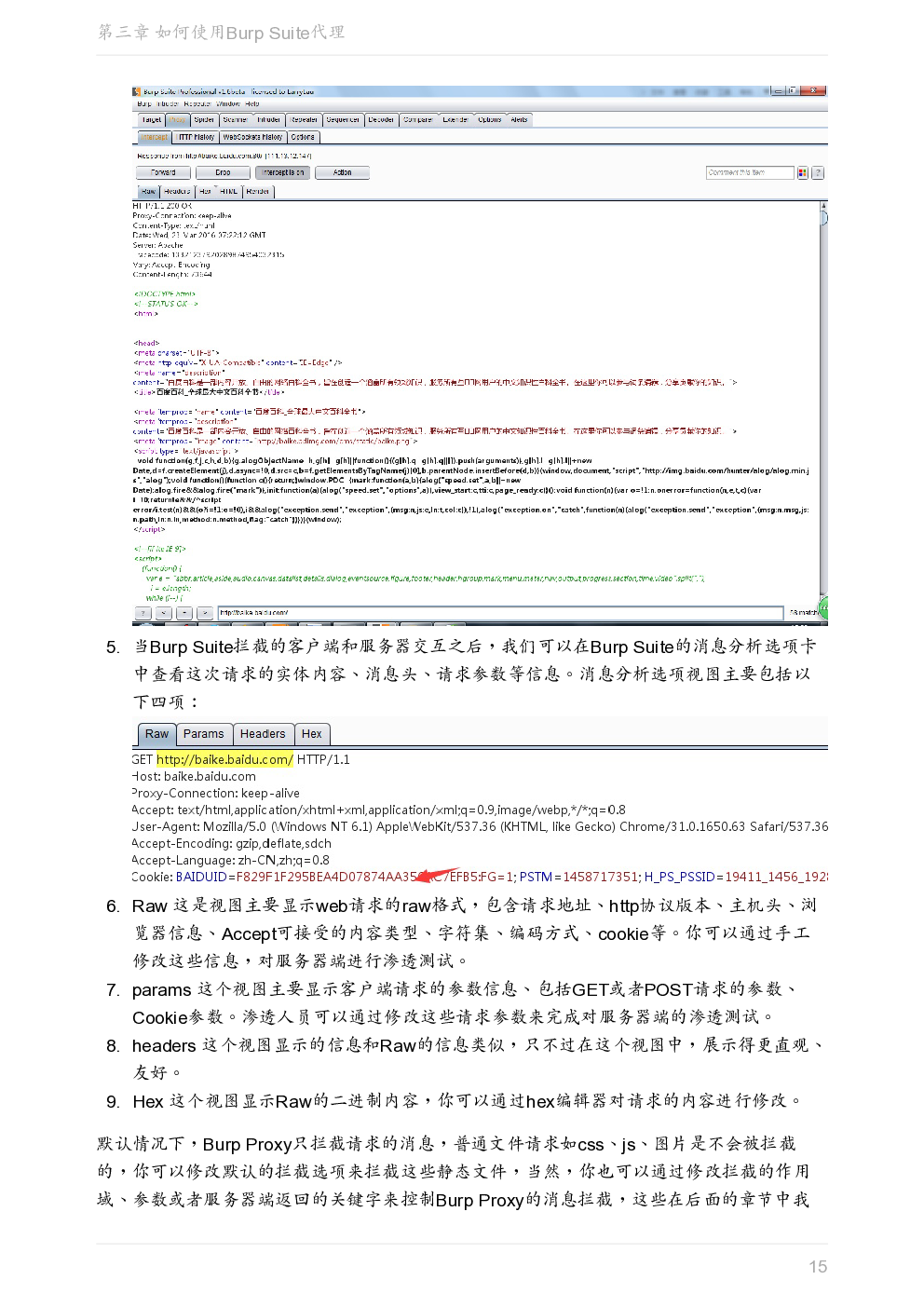Switch to the Sequencer main tab
This screenshot has width=924, height=1307.
pyautogui.click(x=343, y=120)
